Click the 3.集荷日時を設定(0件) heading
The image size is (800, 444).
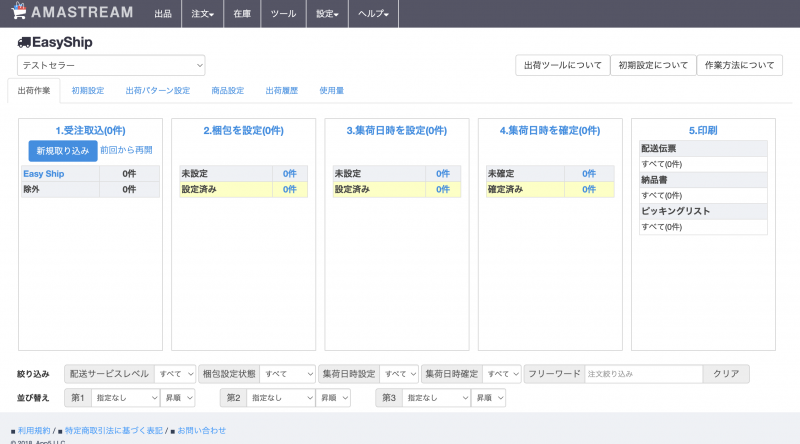click(397, 131)
